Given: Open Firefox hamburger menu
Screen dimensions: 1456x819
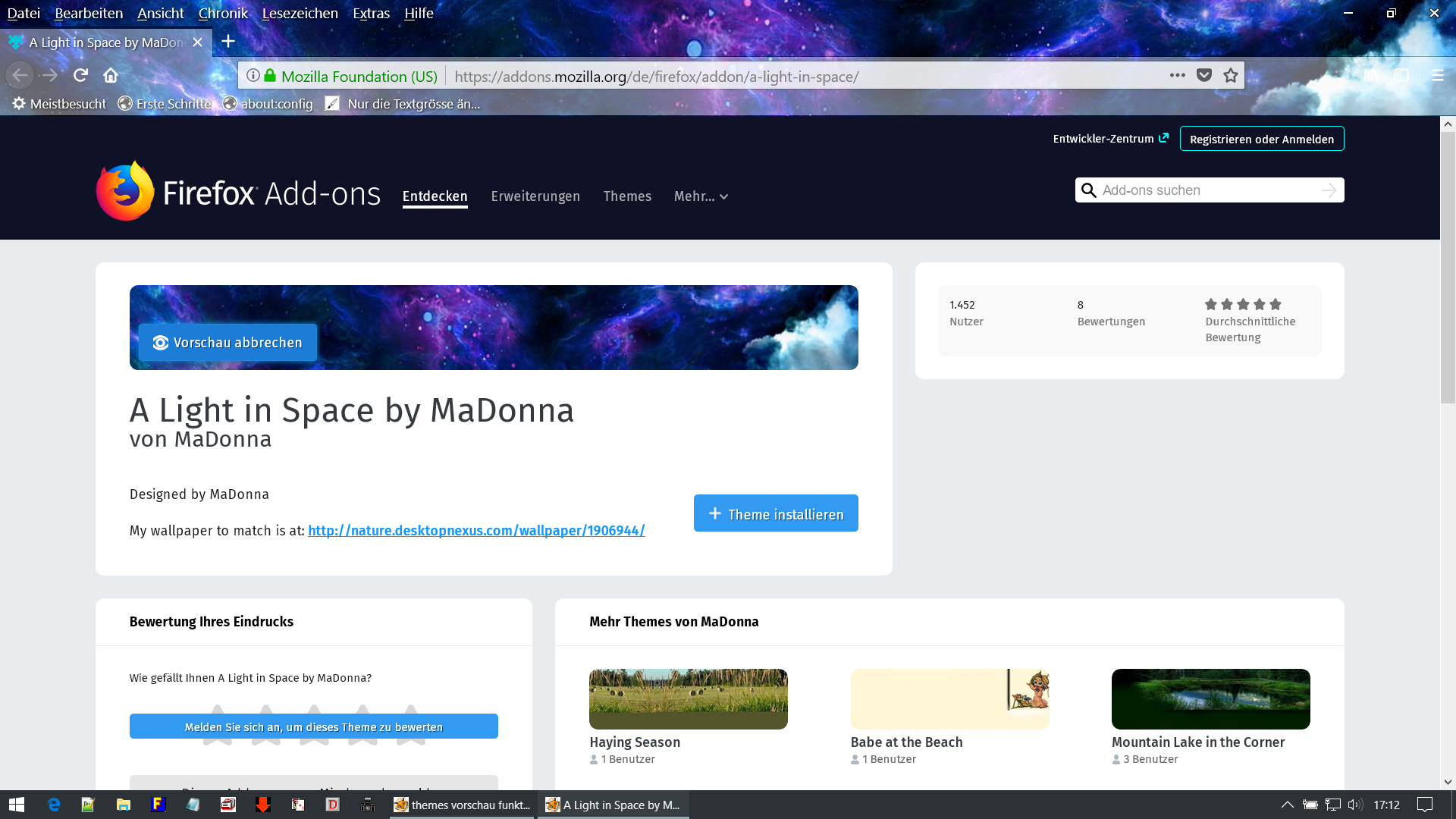Looking at the screenshot, I should pyautogui.click(x=1437, y=75).
